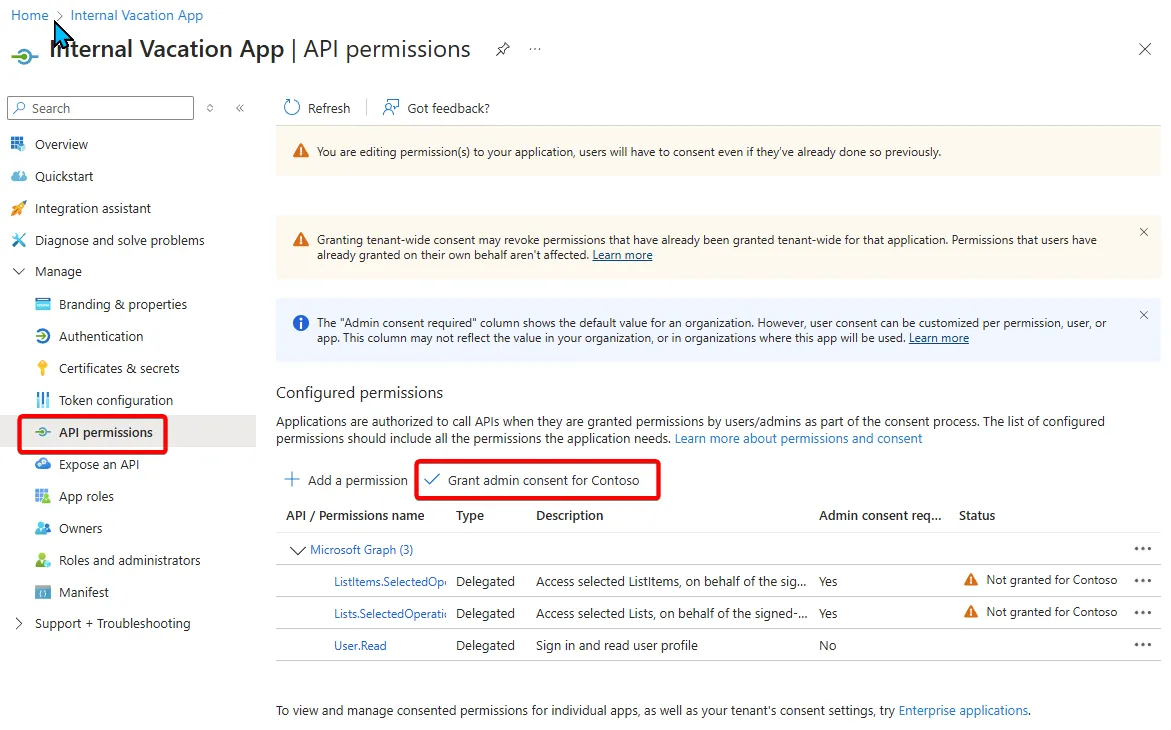Focus the sidebar Search field

click(x=100, y=108)
